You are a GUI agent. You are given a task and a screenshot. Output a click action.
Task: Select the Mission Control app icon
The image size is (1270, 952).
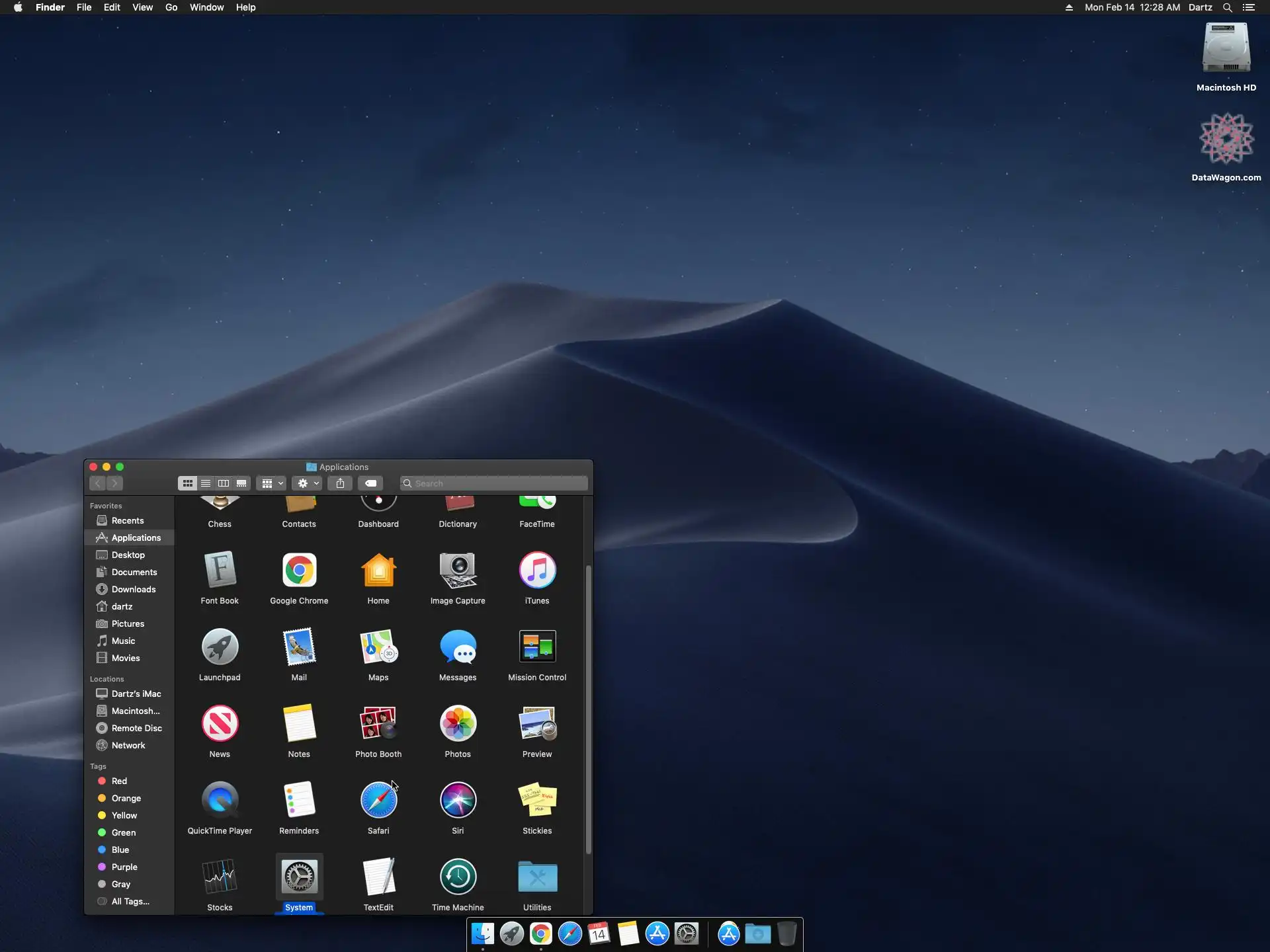537,647
